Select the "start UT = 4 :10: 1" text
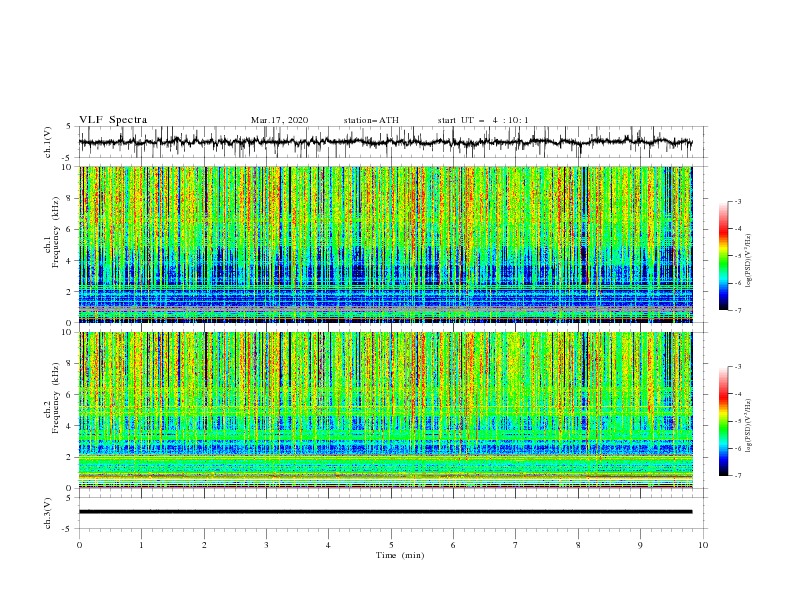This screenshot has width=792, height=612. (483, 120)
